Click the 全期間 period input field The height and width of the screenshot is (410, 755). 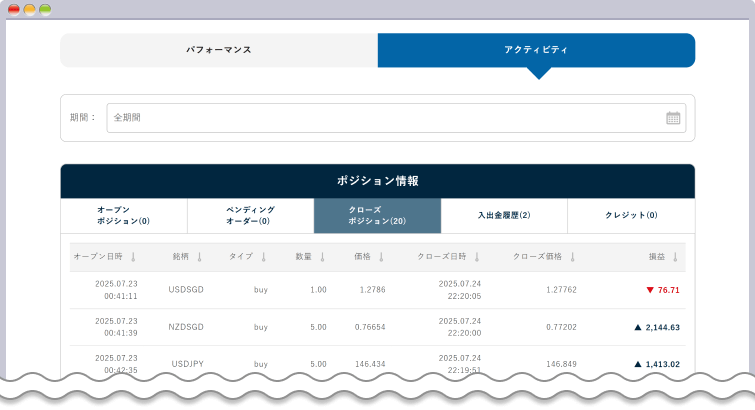pyautogui.click(x=396, y=118)
